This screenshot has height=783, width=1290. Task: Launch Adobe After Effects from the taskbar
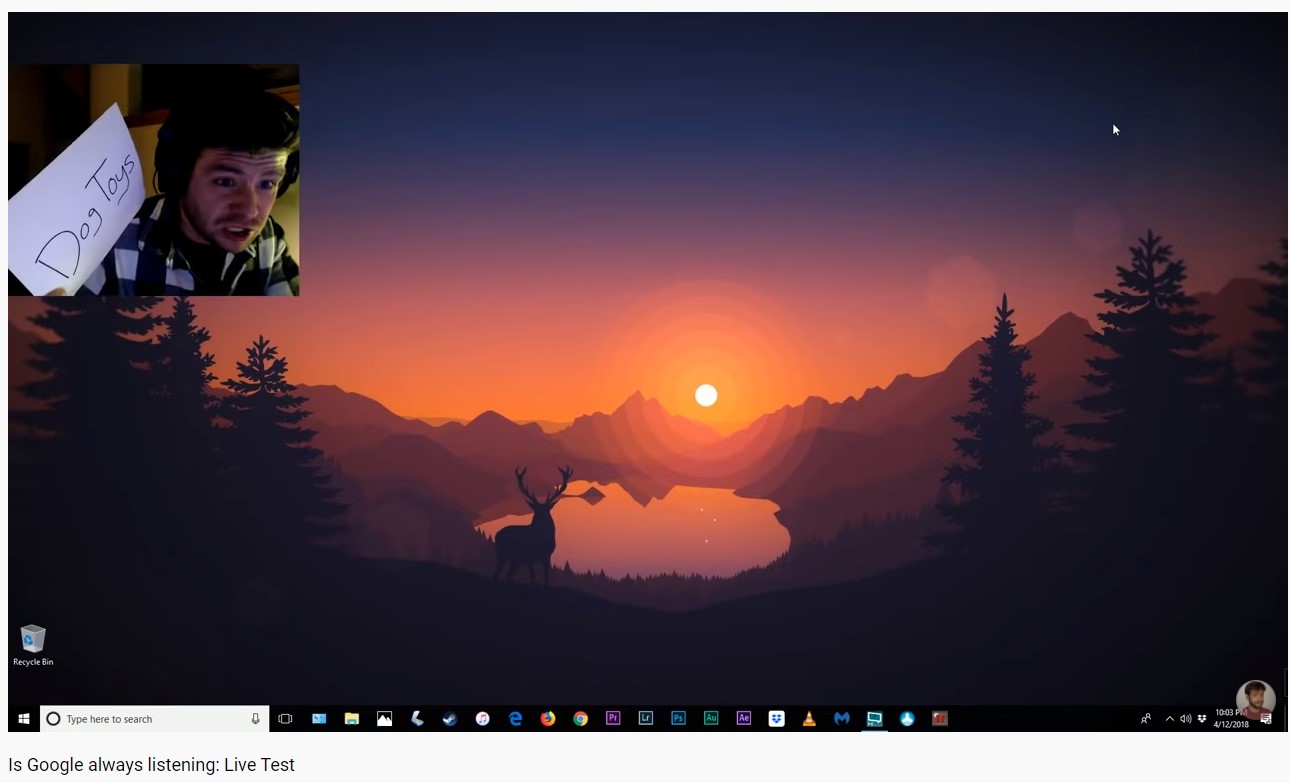coord(743,719)
